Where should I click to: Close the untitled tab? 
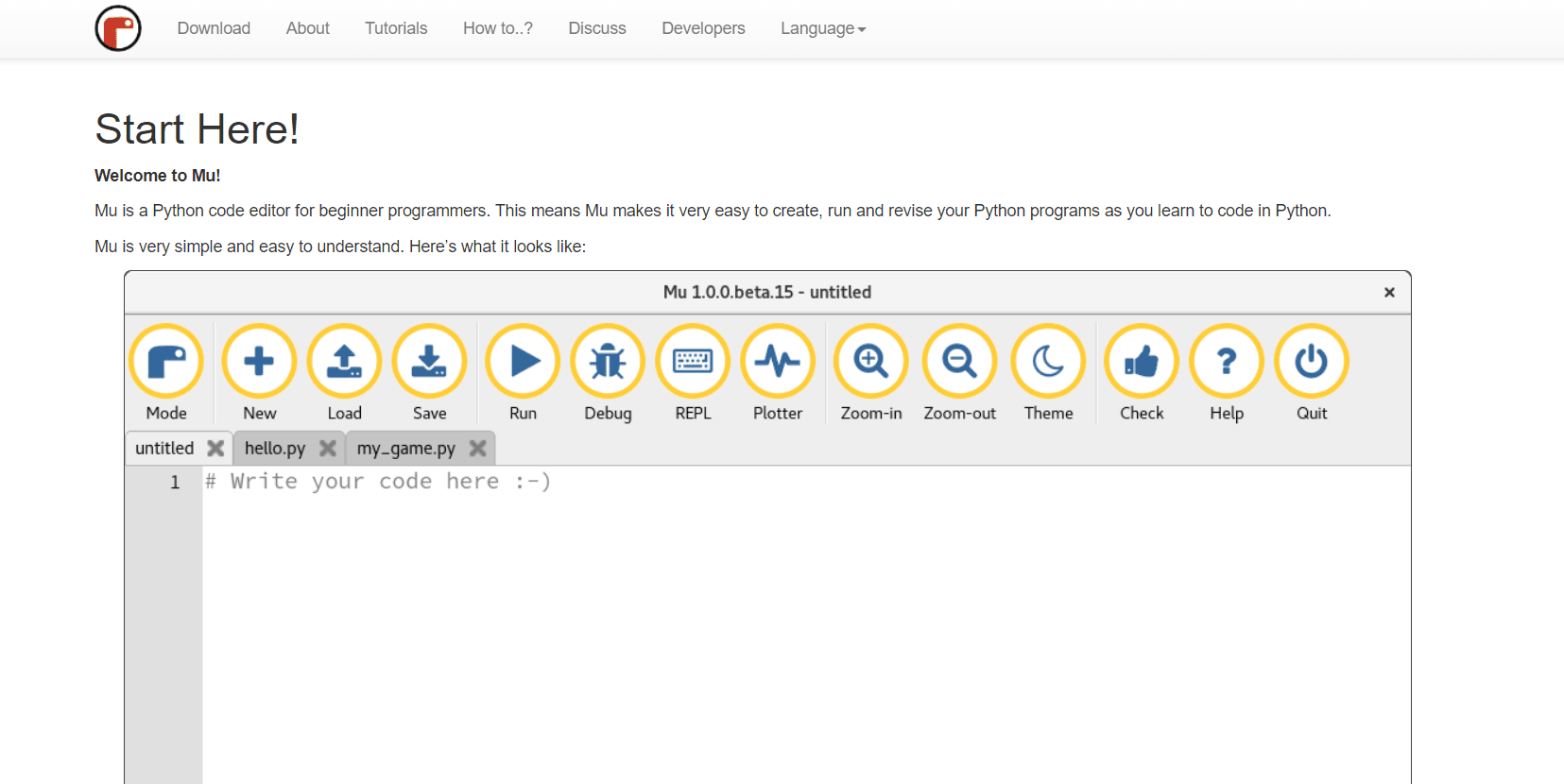pos(215,449)
